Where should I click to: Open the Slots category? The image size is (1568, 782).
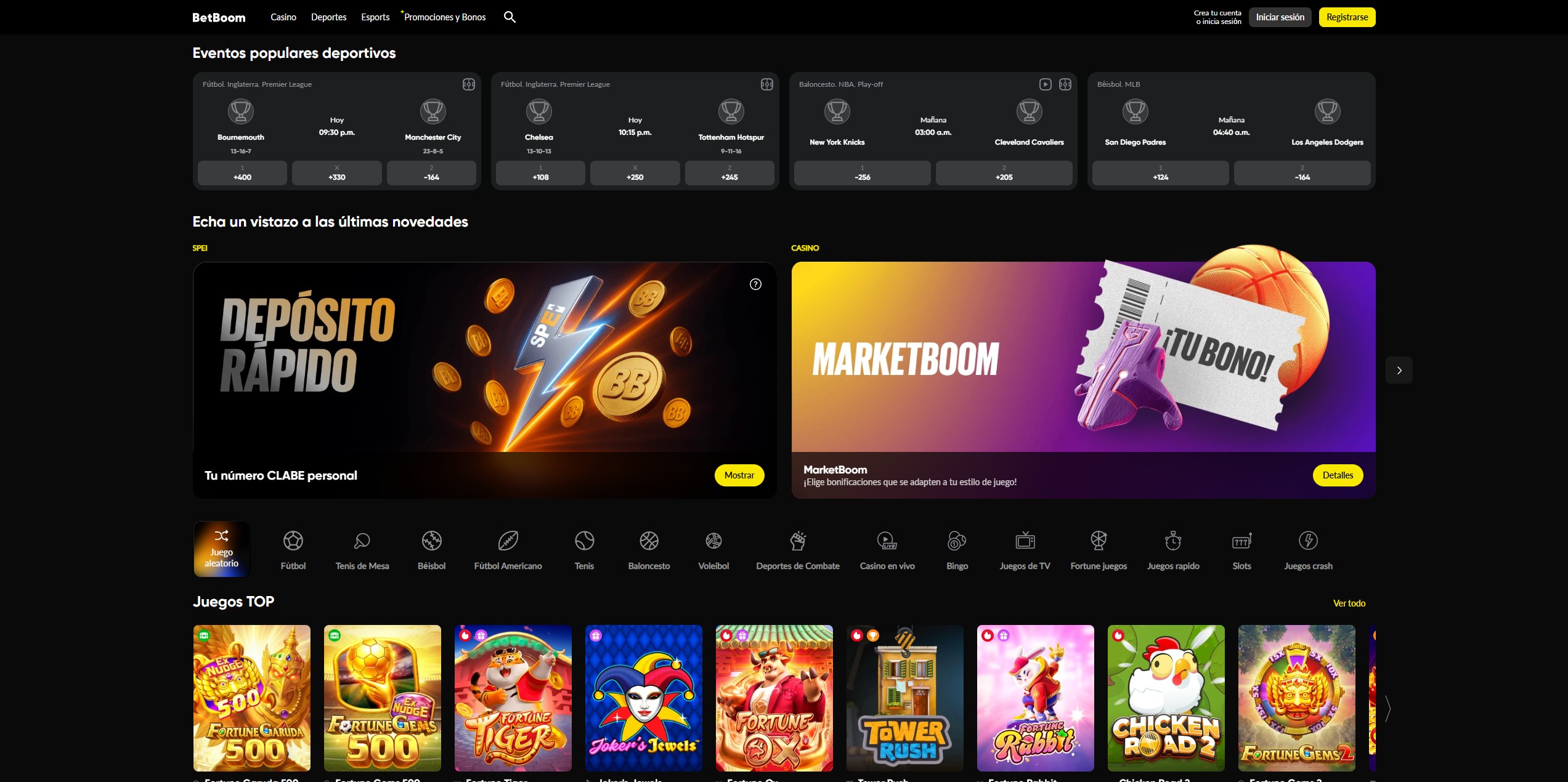coord(1241,550)
